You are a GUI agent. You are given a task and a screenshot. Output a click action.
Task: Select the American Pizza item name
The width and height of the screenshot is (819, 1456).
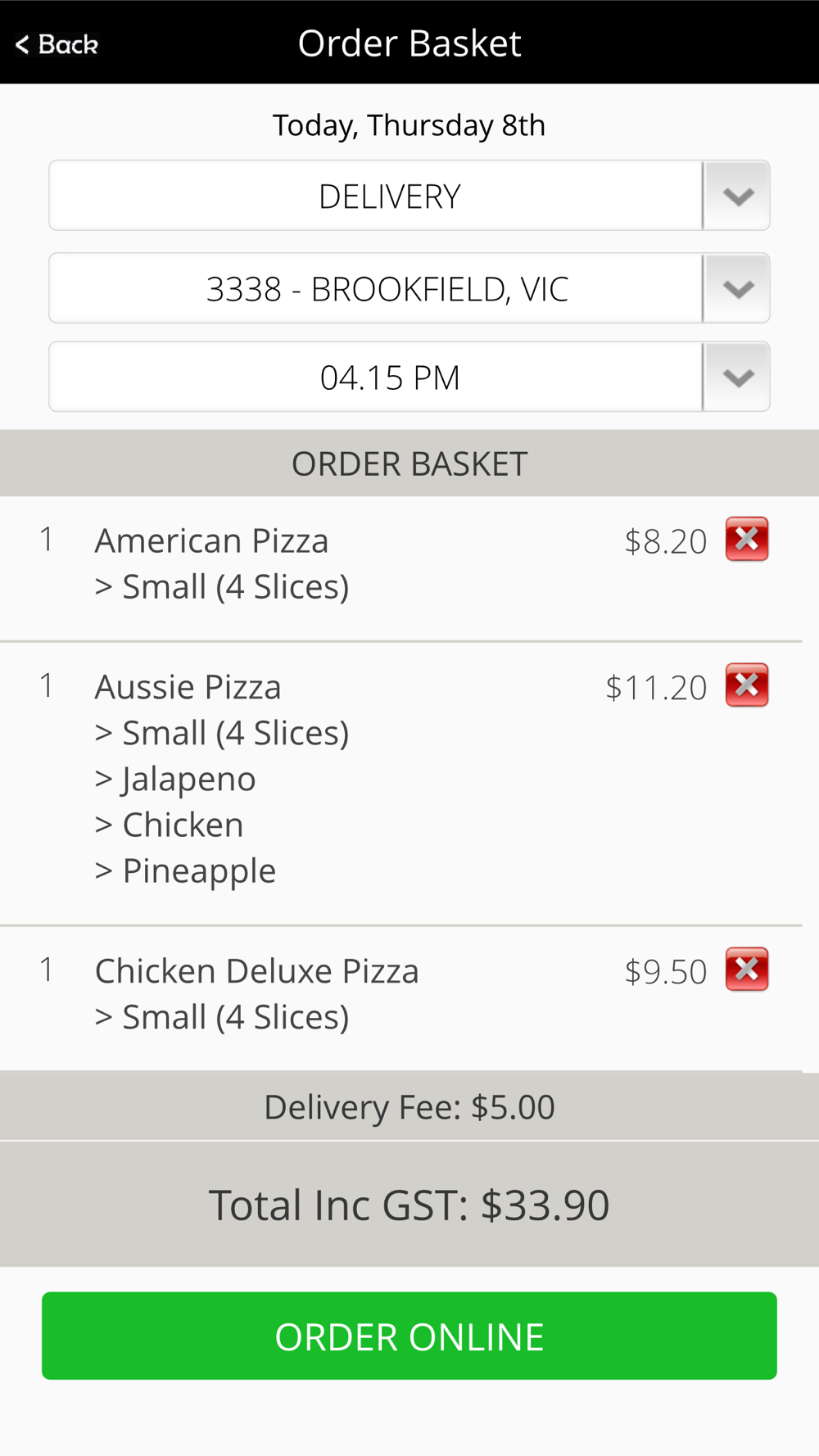pyautogui.click(x=211, y=541)
